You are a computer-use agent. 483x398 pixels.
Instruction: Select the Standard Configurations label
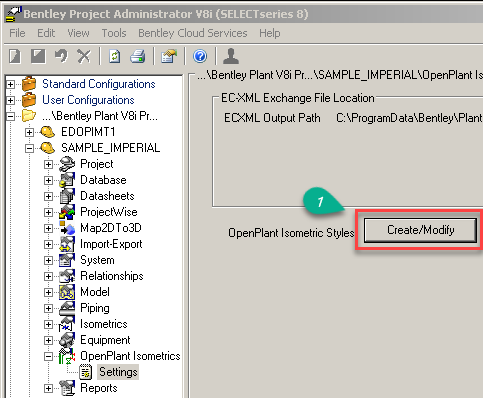(x=99, y=84)
